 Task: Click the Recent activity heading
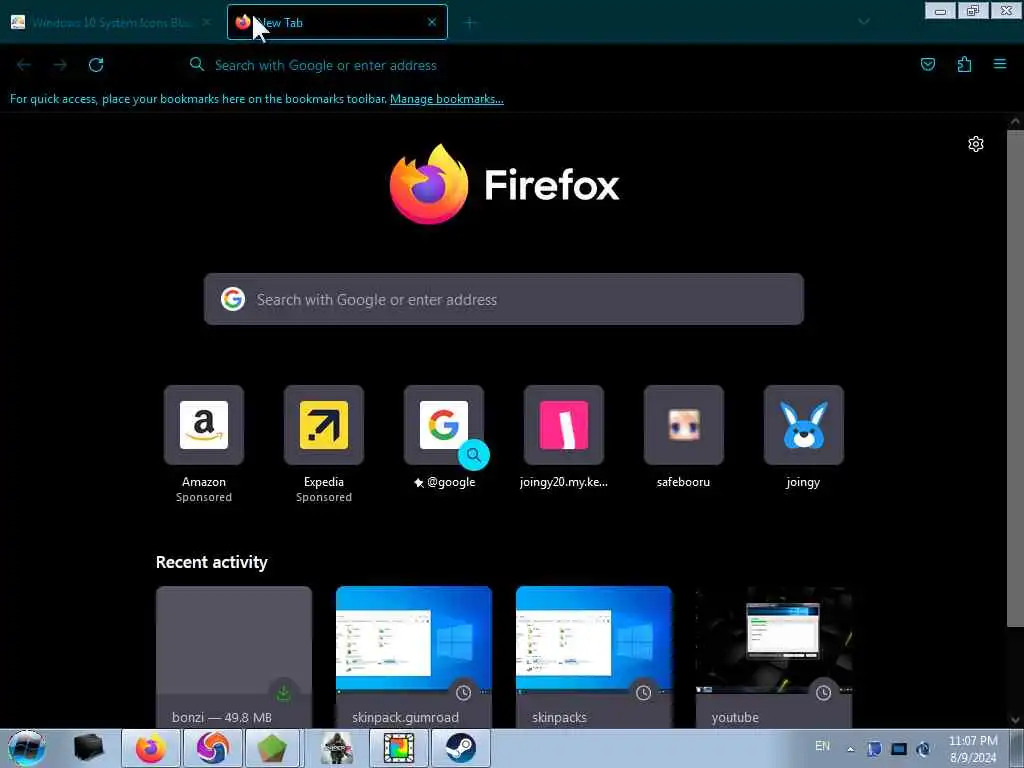[x=212, y=562]
